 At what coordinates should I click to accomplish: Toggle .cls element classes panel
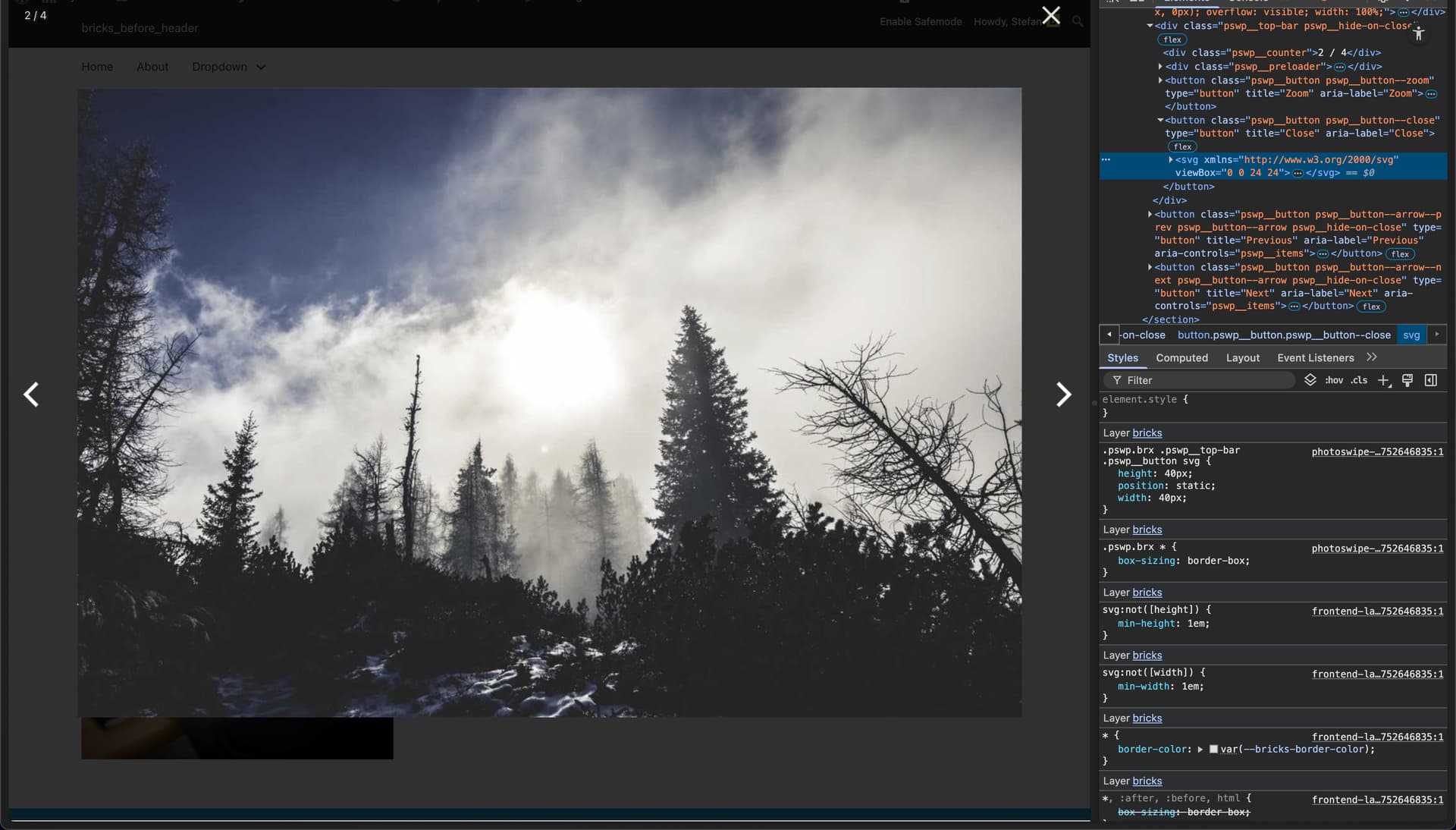coord(1359,380)
